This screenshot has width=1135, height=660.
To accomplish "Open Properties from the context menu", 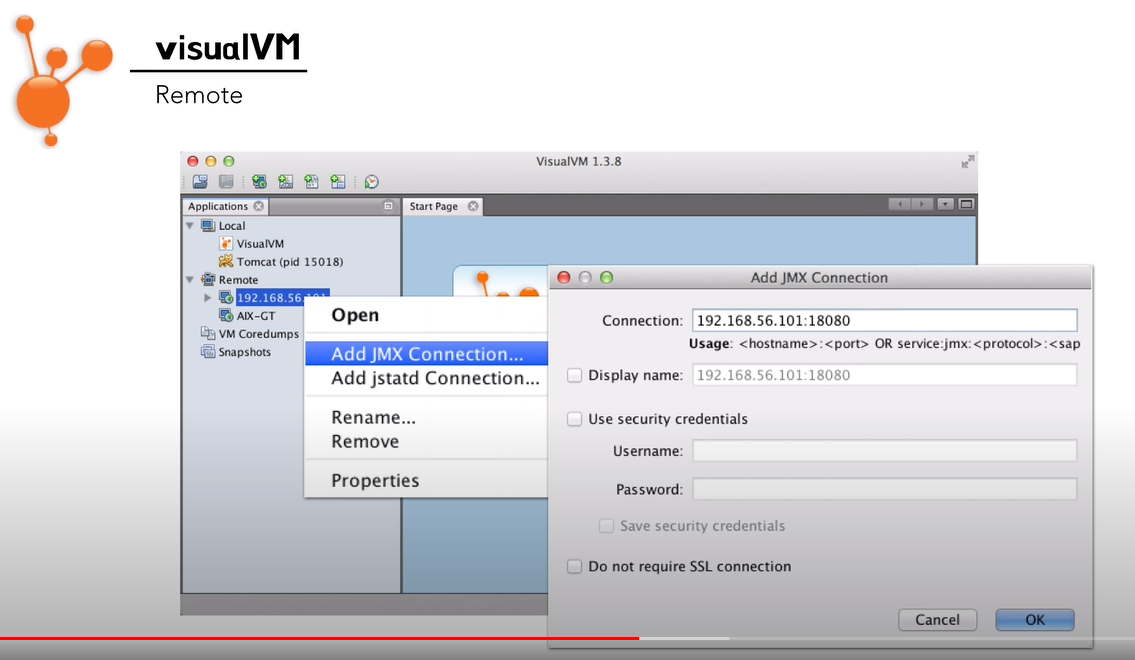I will coord(426,481).
